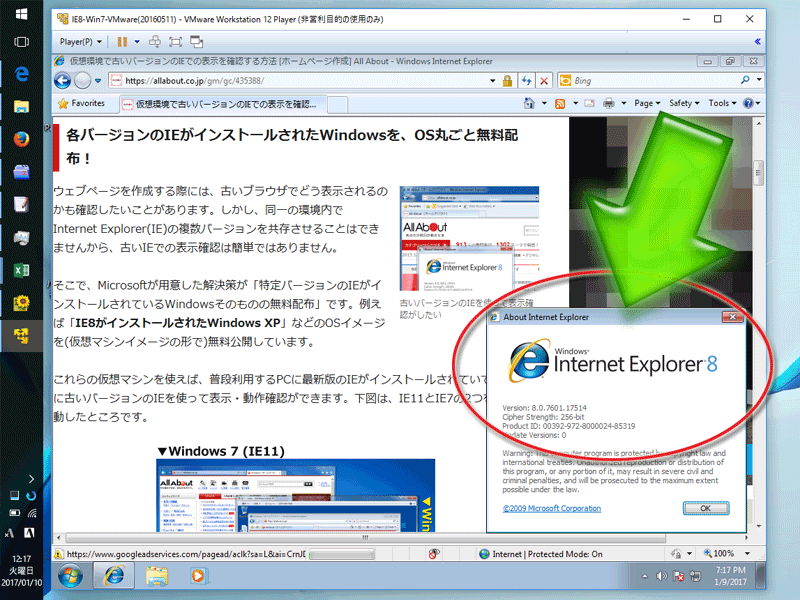Launch Windows Media Player from guest taskbar
Image resolution: width=800 pixels, height=600 pixels.
[199, 576]
